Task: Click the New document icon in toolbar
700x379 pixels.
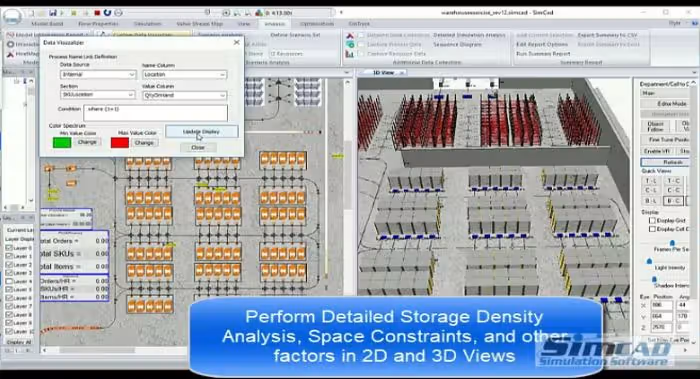Action: pos(31,13)
